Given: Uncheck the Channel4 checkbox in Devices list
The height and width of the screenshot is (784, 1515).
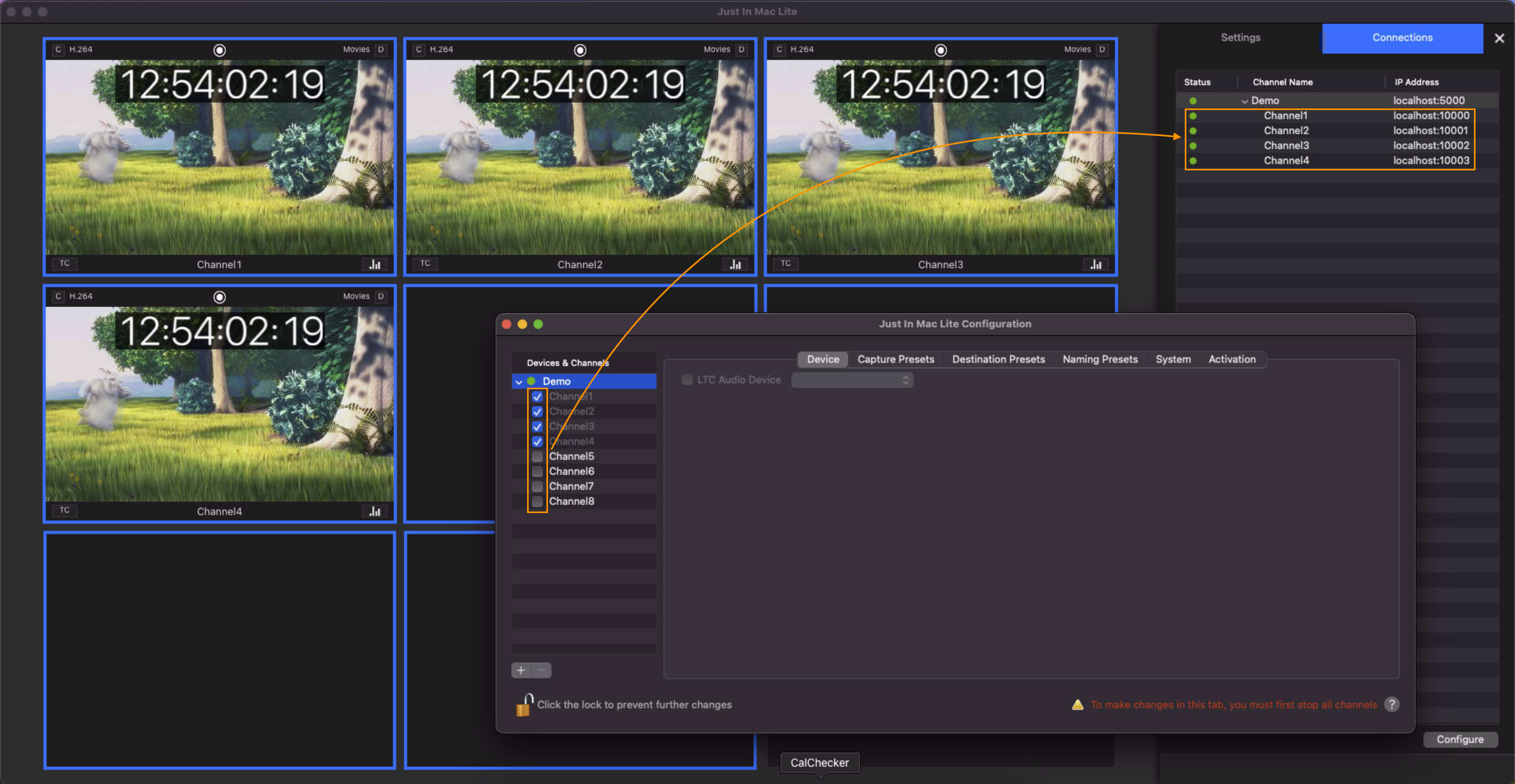Looking at the screenshot, I should (537, 441).
